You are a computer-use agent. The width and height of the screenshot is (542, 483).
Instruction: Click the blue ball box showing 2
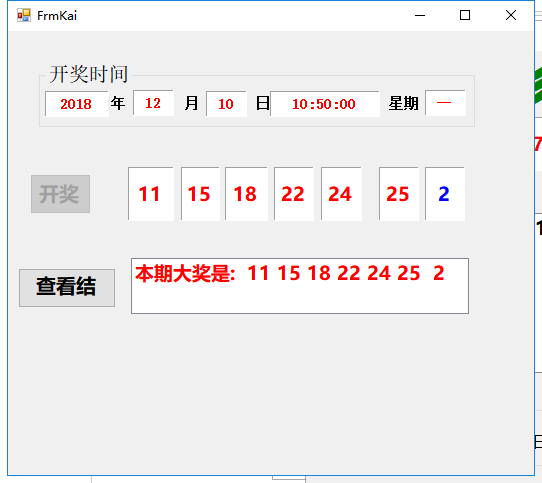445,194
